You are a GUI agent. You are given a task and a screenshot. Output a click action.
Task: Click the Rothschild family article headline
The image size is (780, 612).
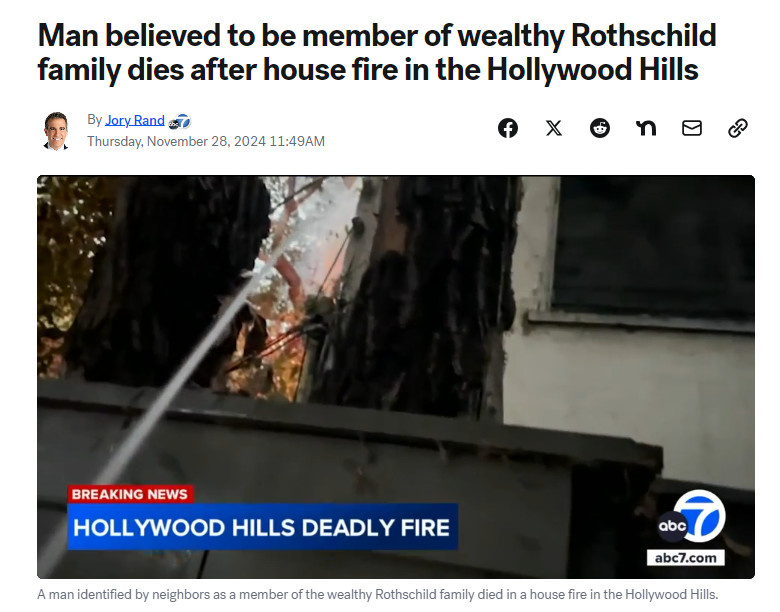point(377,52)
